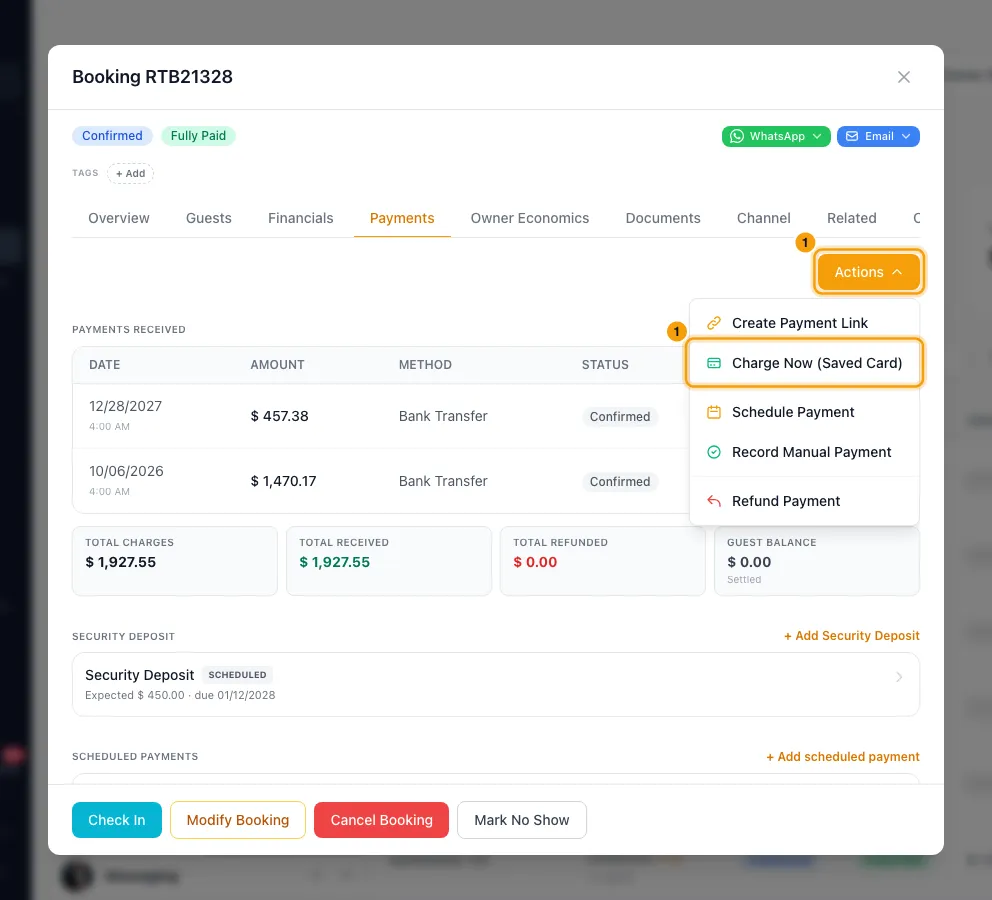Image resolution: width=992 pixels, height=900 pixels.
Task: Open the Owner Economics tab
Action: (x=530, y=218)
